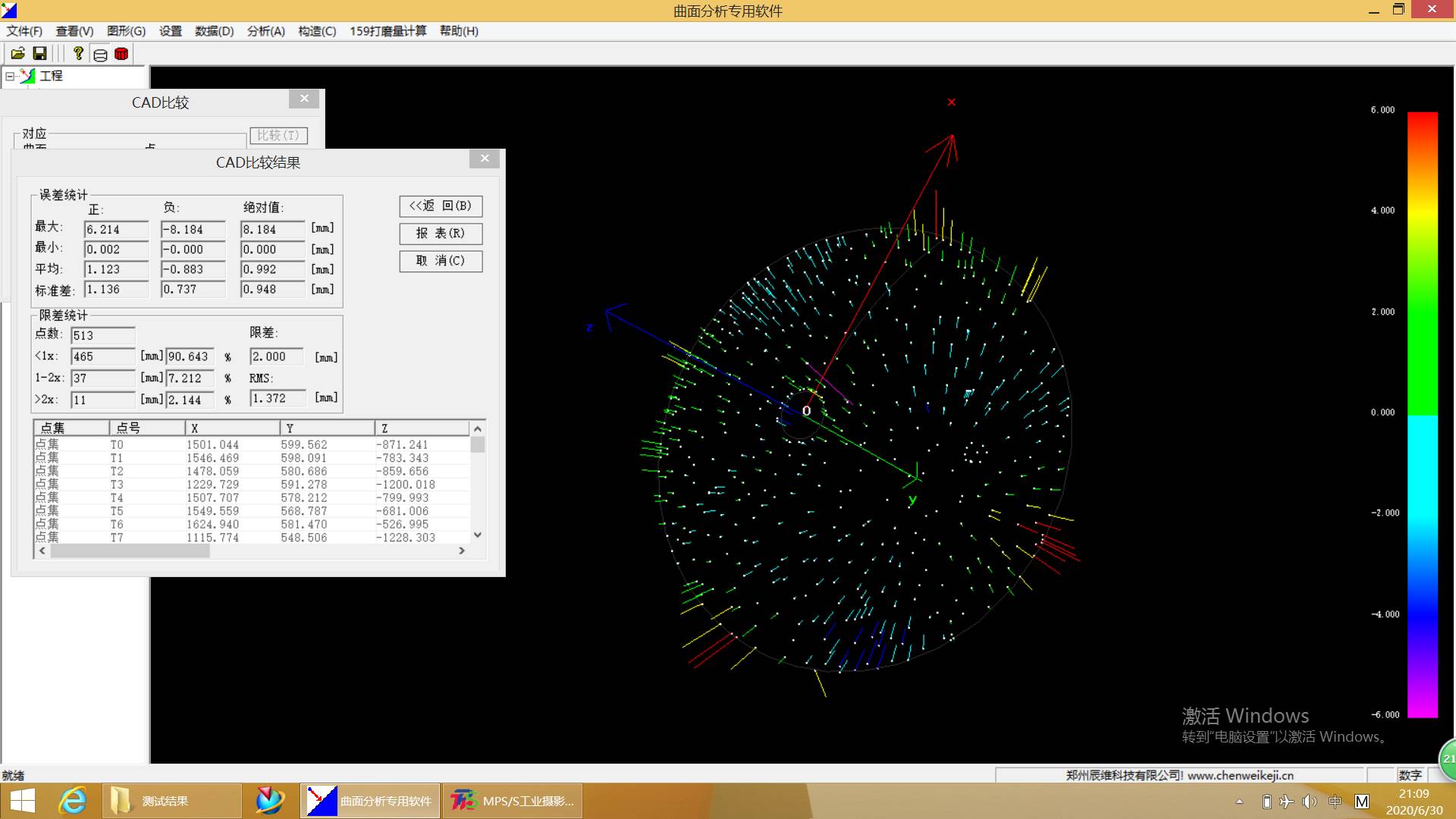The width and height of the screenshot is (1456, 819).
Task: Click the 取消(C) cancel button
Action: click(x=441, y=261)
